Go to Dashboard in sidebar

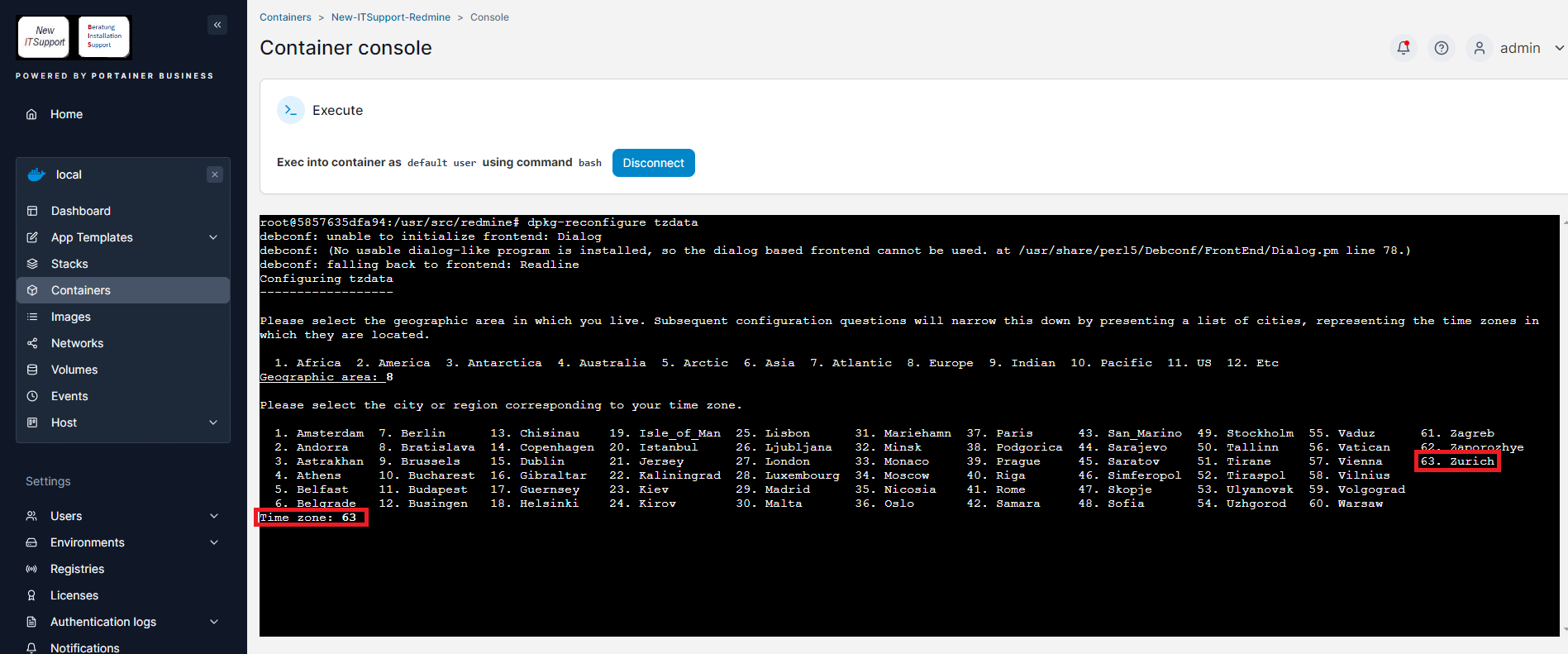80,211
